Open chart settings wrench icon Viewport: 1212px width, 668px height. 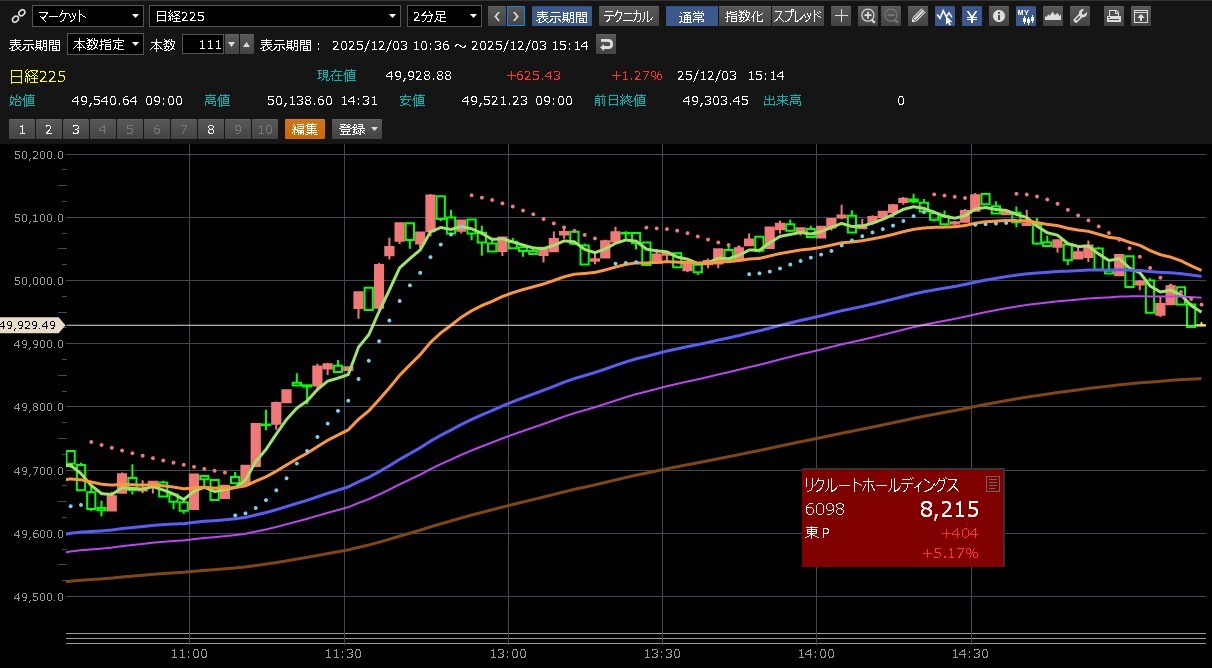(1079, 16)
